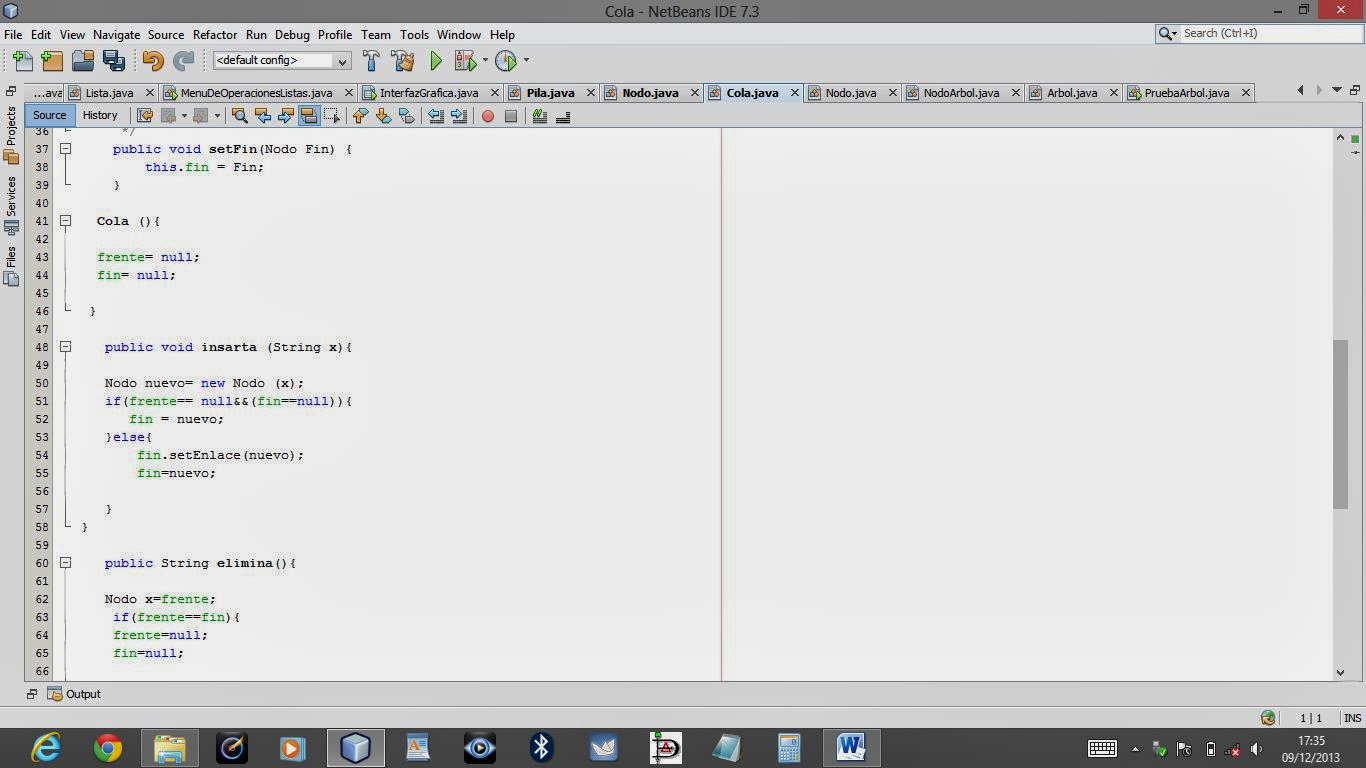
Task: Click the editor vertical scrollbar thumb
Action: (x=1340, y=424)
